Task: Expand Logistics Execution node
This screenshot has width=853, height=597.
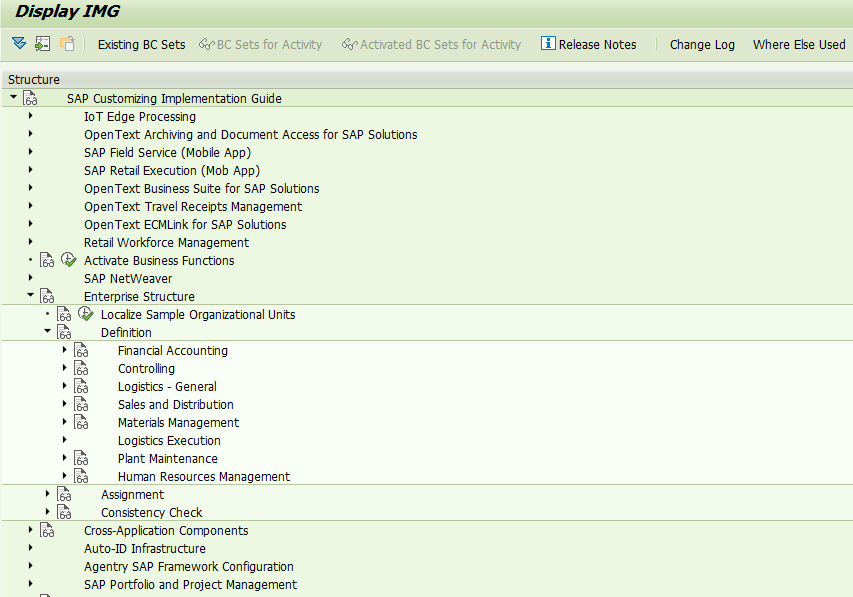Action: coord(64,439)
